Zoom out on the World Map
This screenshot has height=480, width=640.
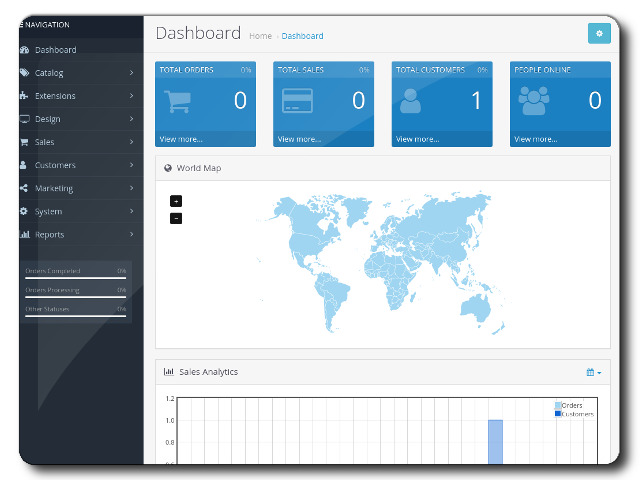click(176, 218)
